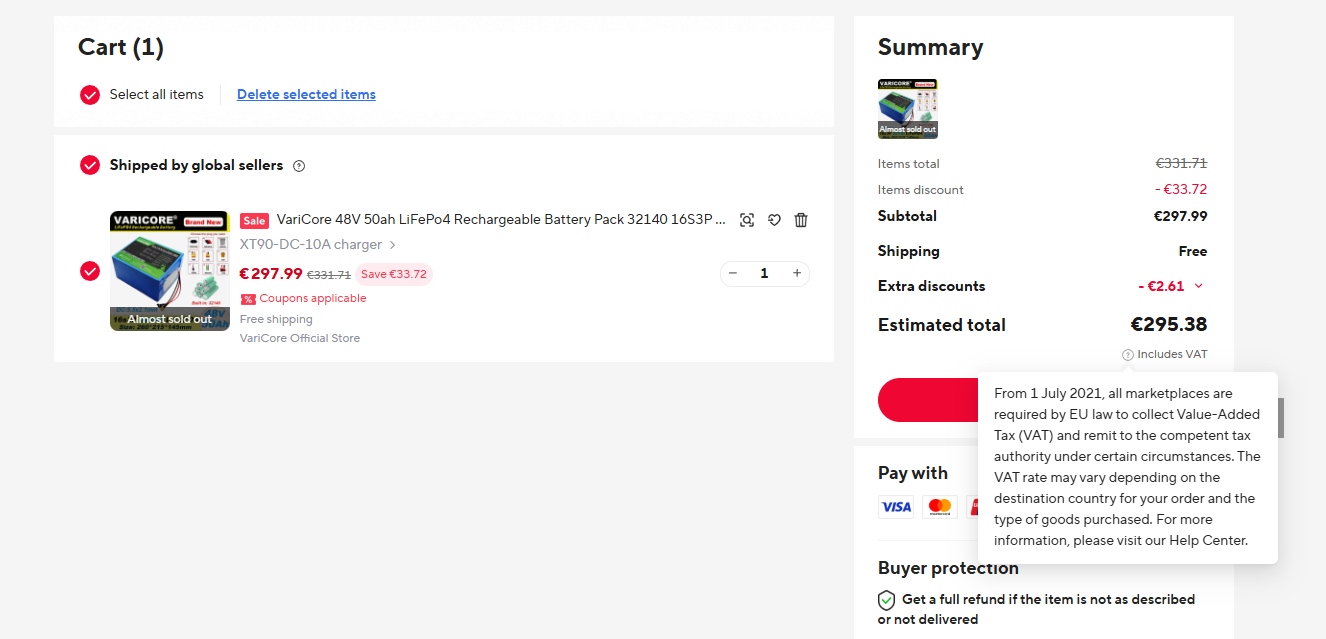Open the VariCore Official Store link
Image resolution: width=1326 pixels, height=639 pixels.
(x=300, y=338)
